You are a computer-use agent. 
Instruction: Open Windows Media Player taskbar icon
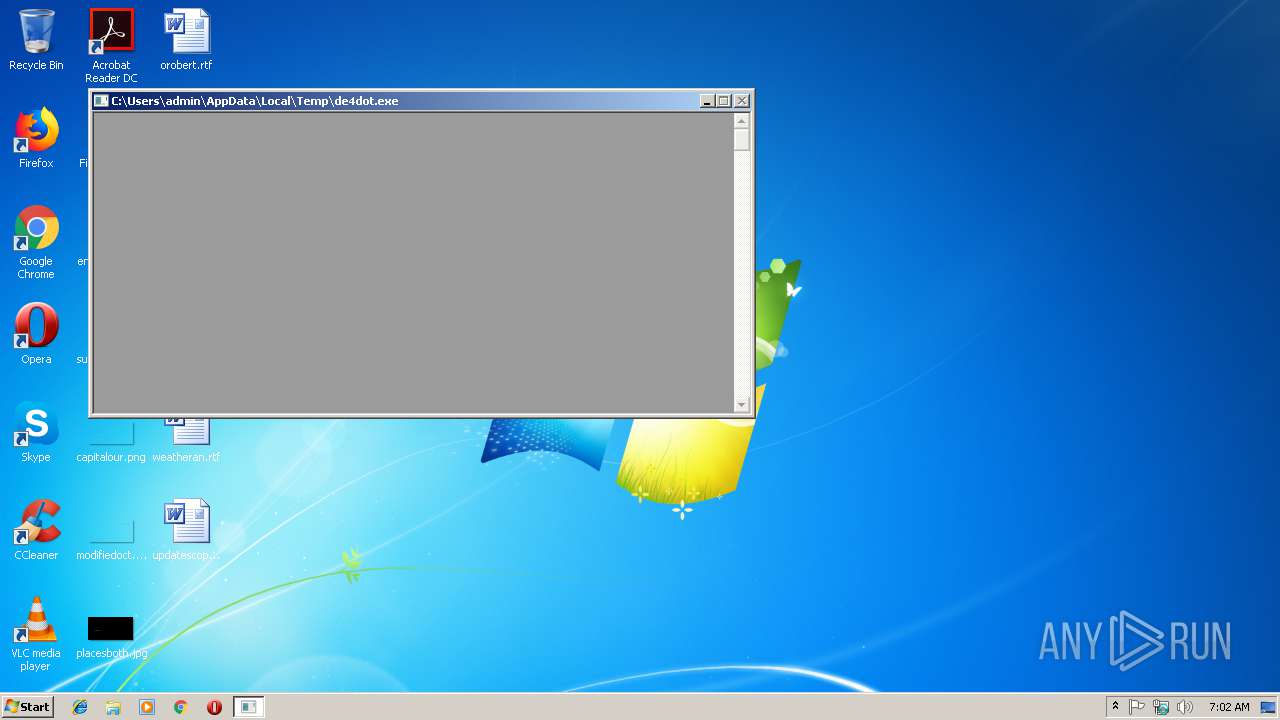pyautogui.click(x=147, y=707)
